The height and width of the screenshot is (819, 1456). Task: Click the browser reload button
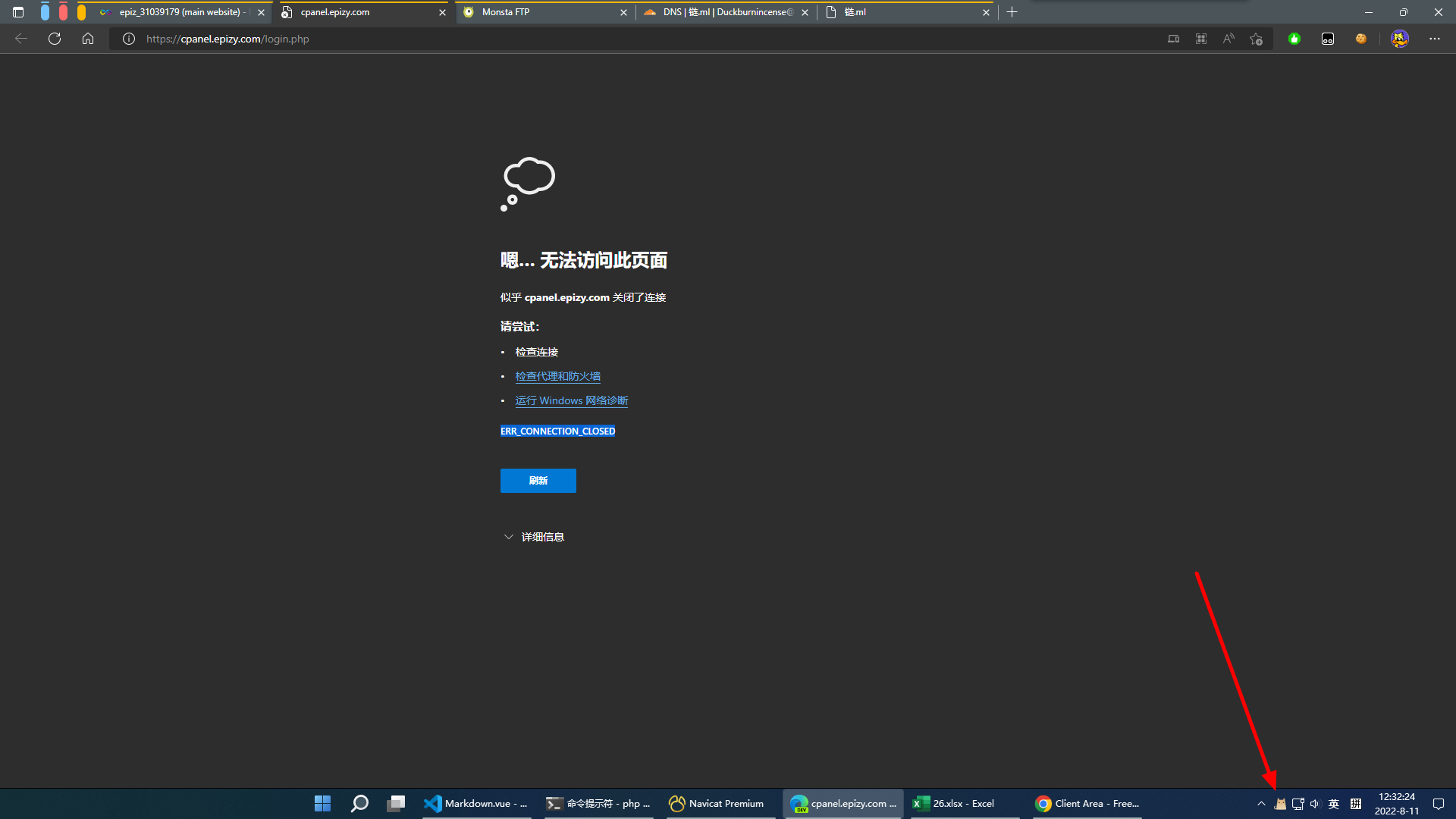pyautogui.click(x=55, y=39)
